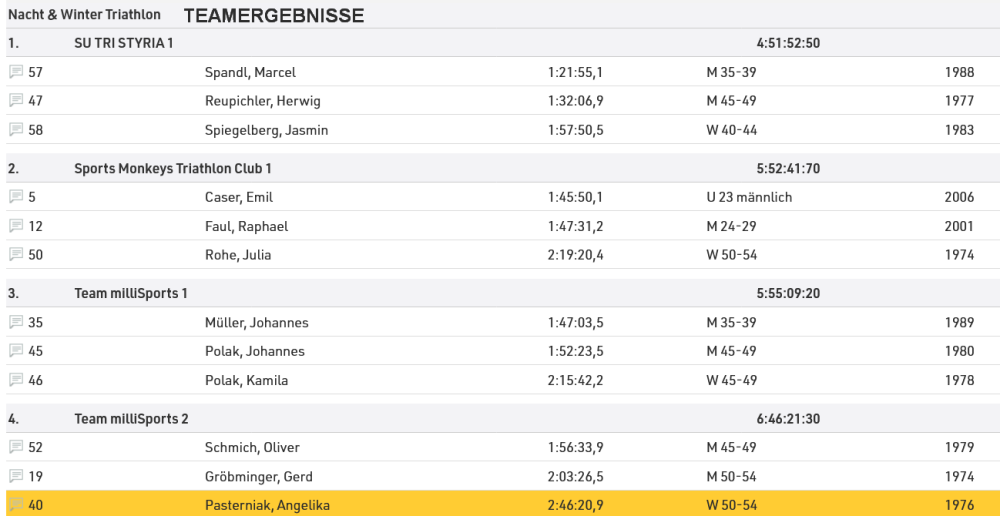Click comment icon next to bib 5
This screenshot has height=516, width=1000.
[x=16, y=197]
